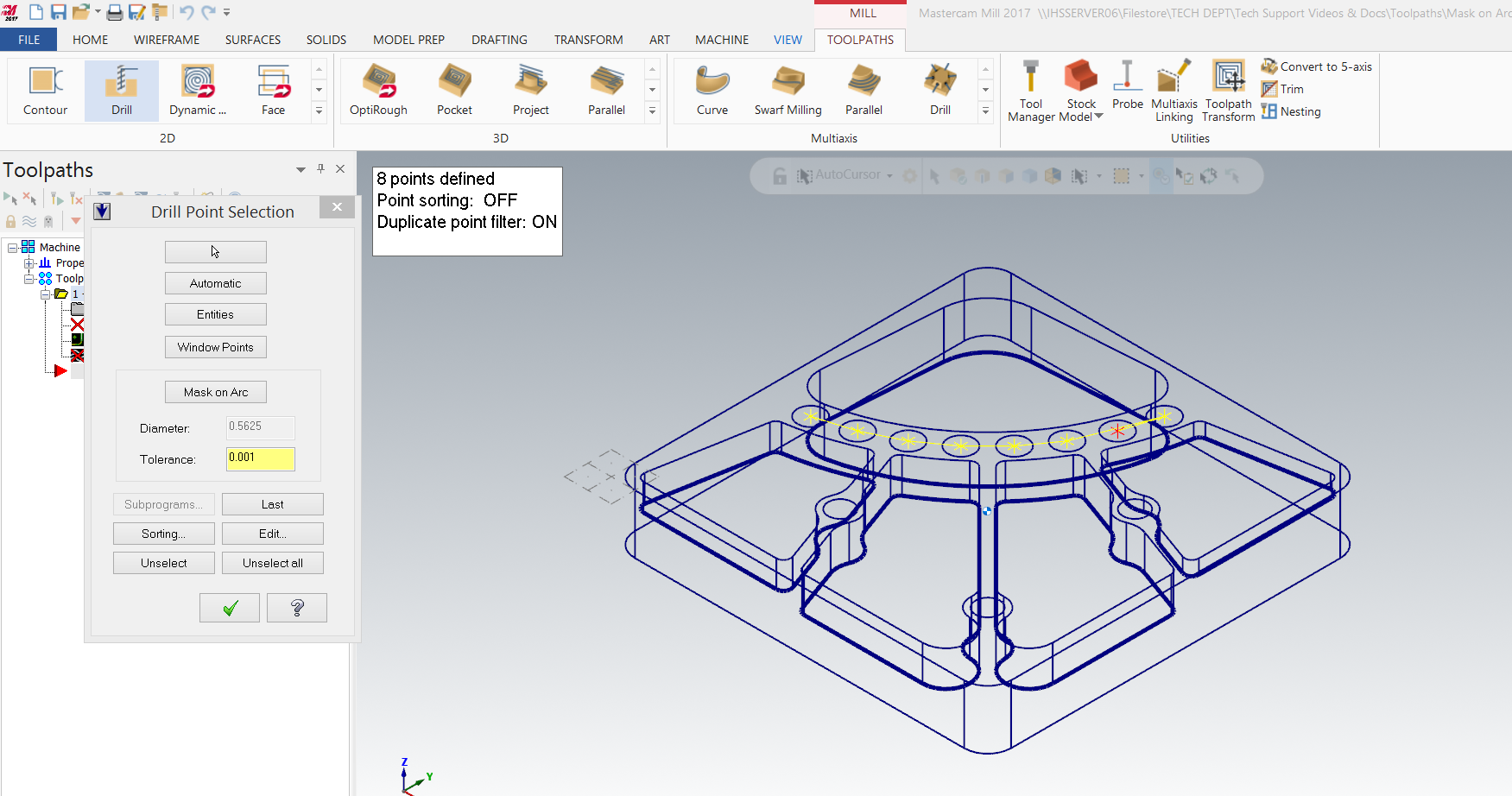
Task: Click the Probe utility
Action: tap(1128, 85)
